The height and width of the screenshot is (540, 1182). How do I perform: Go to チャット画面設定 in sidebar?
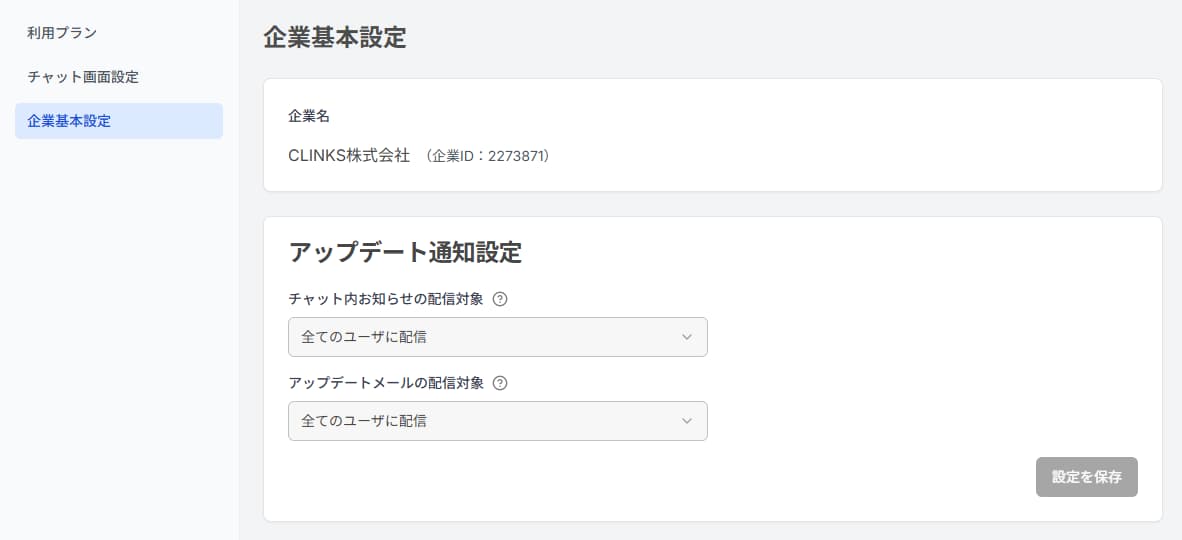click(83, 77)
